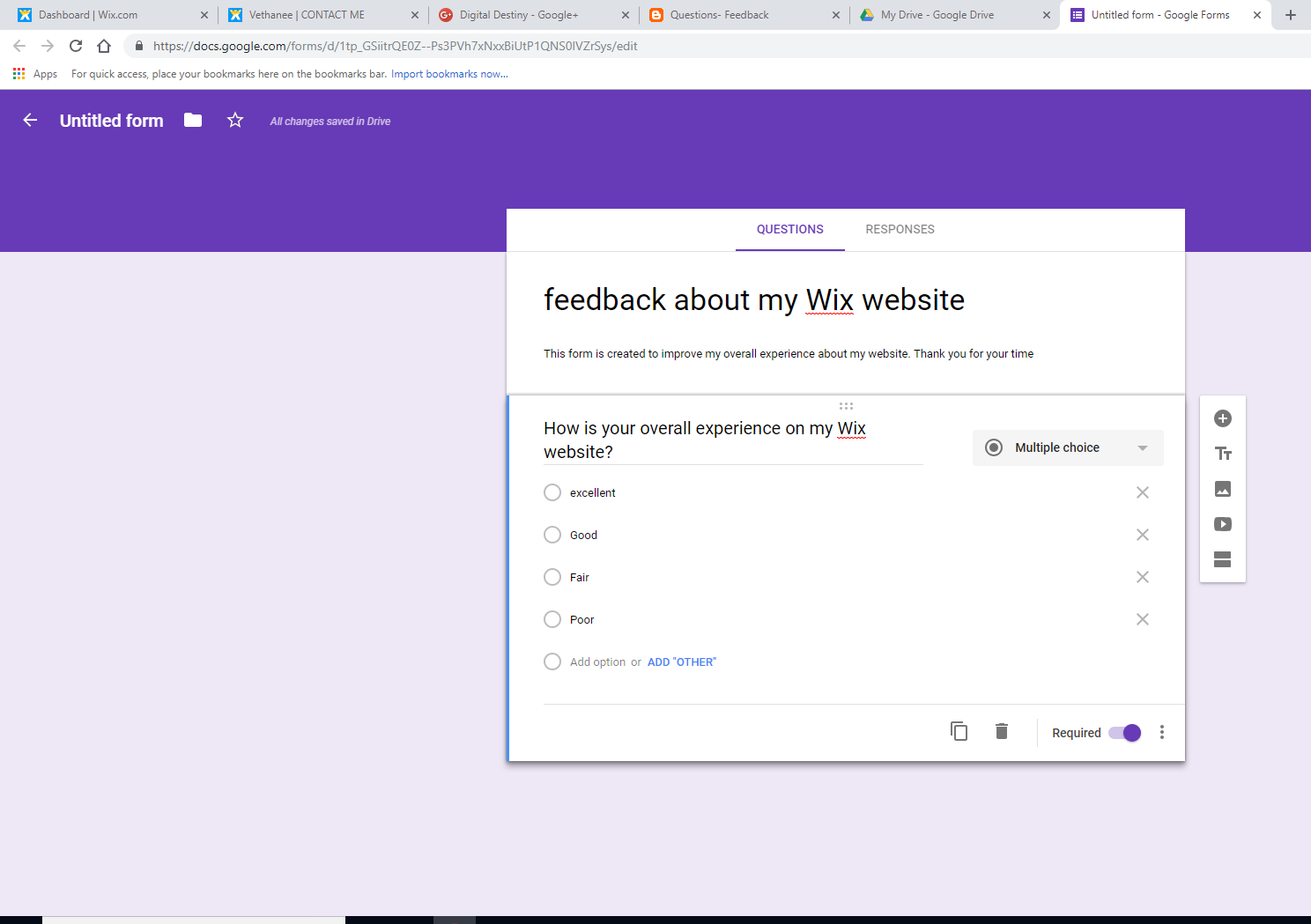Switch to the RESPONSES tab
1311x924 pixels.
pyautogui.click(x=900, y=229)
